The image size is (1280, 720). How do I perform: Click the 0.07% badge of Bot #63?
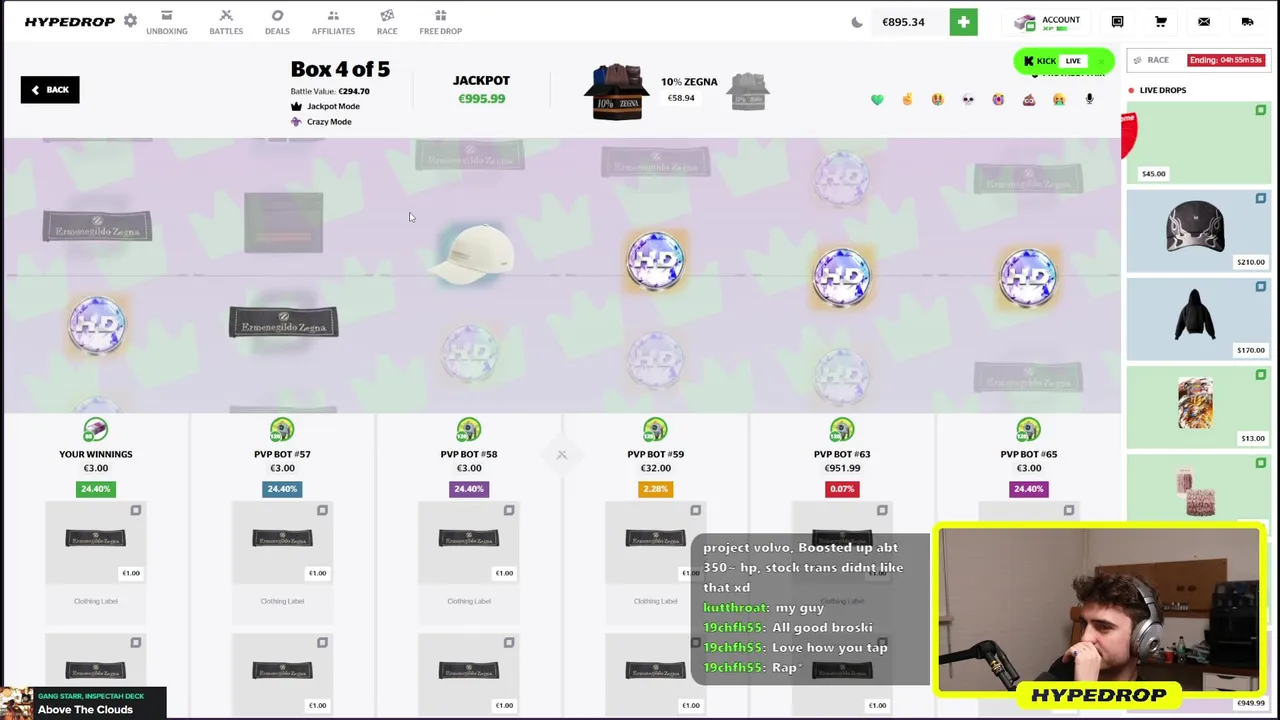coord(842,489)
